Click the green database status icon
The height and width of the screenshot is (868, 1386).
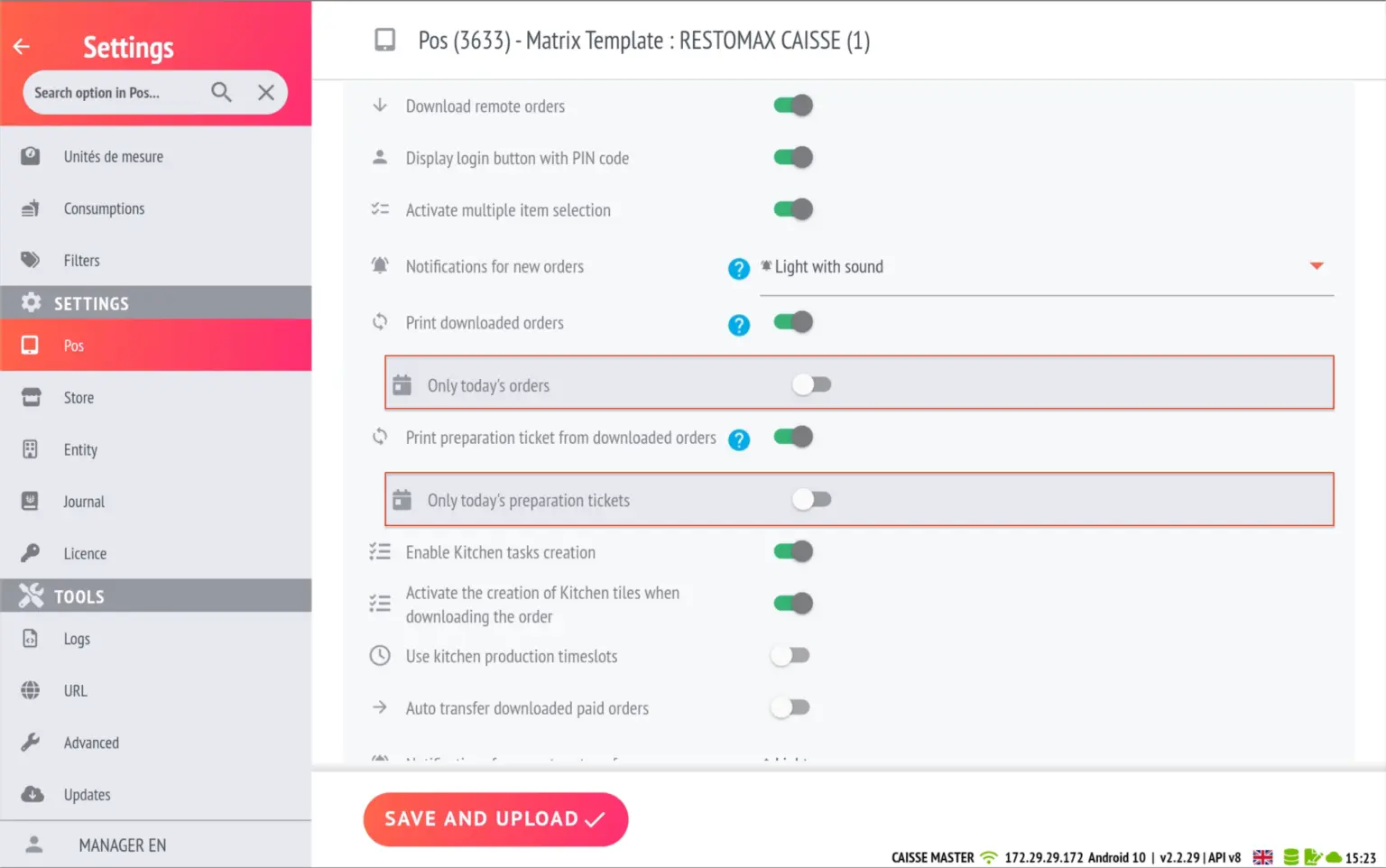[1291, 857]
